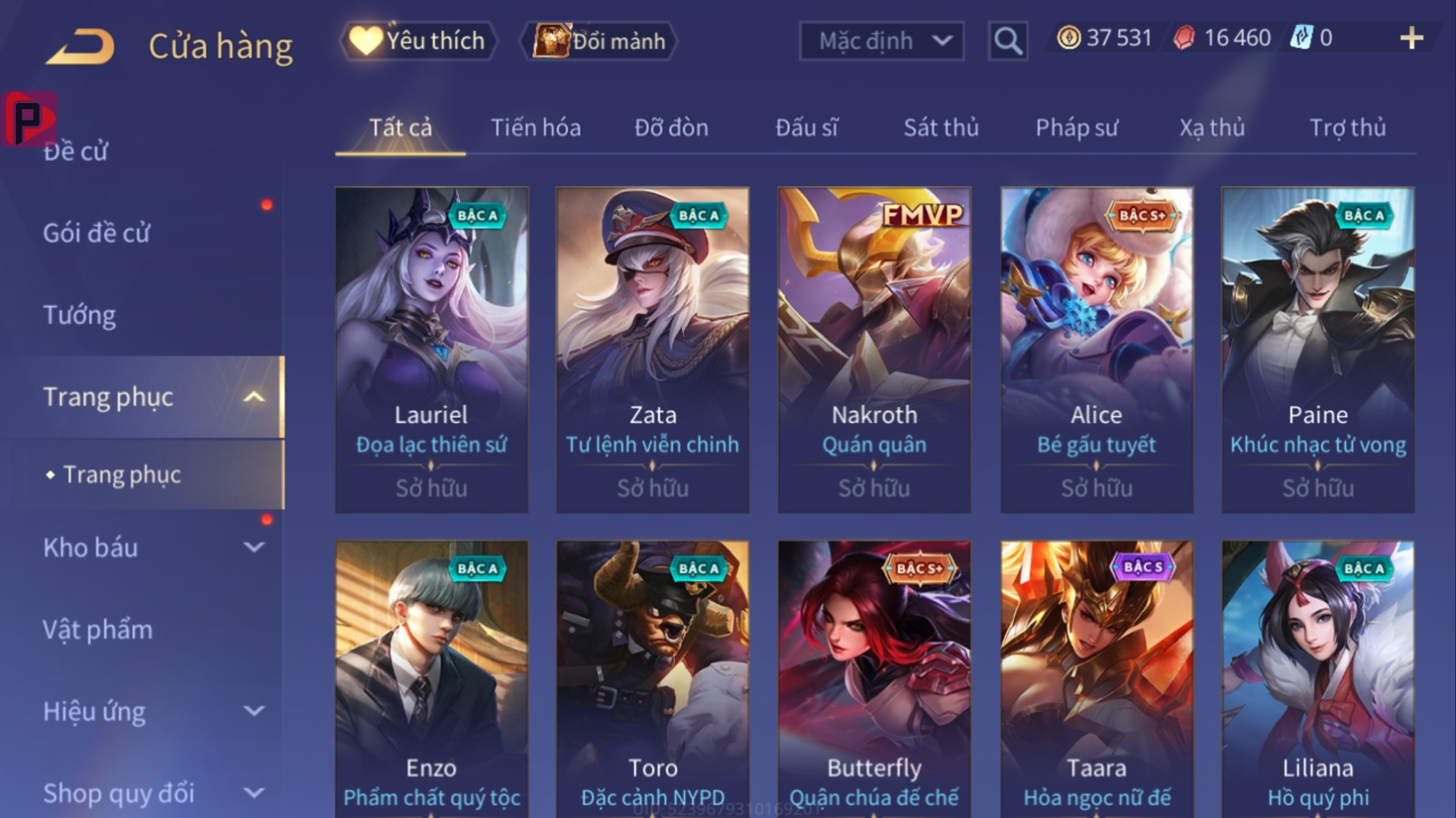Image resolution: width=1456 pixels, height=818 pixels.
Task: Click the red ruby currency icon
Action: pyautogui.click(x=1183, y=37)
